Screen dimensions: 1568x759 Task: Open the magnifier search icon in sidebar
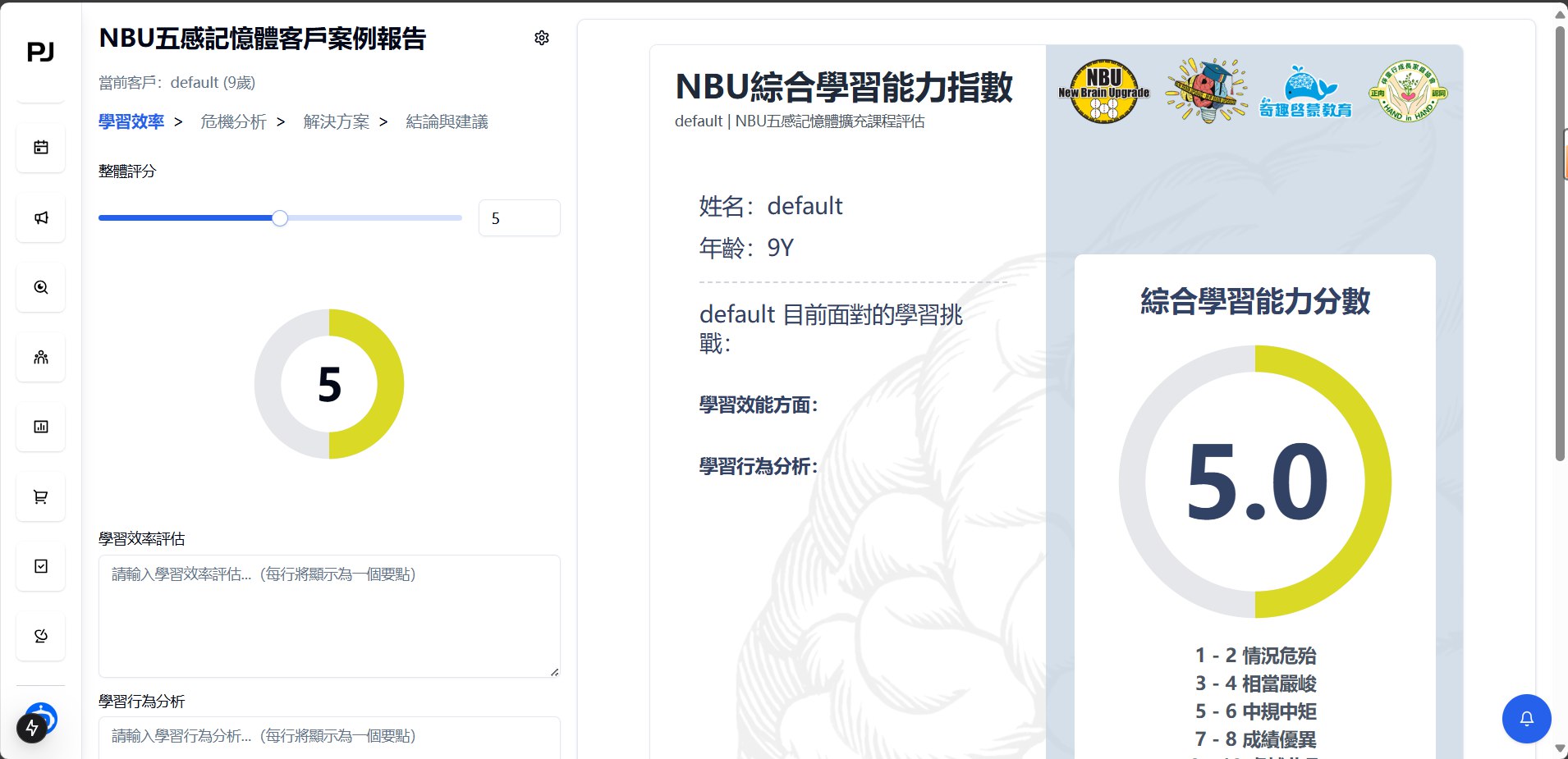click(x=41, y=287)
